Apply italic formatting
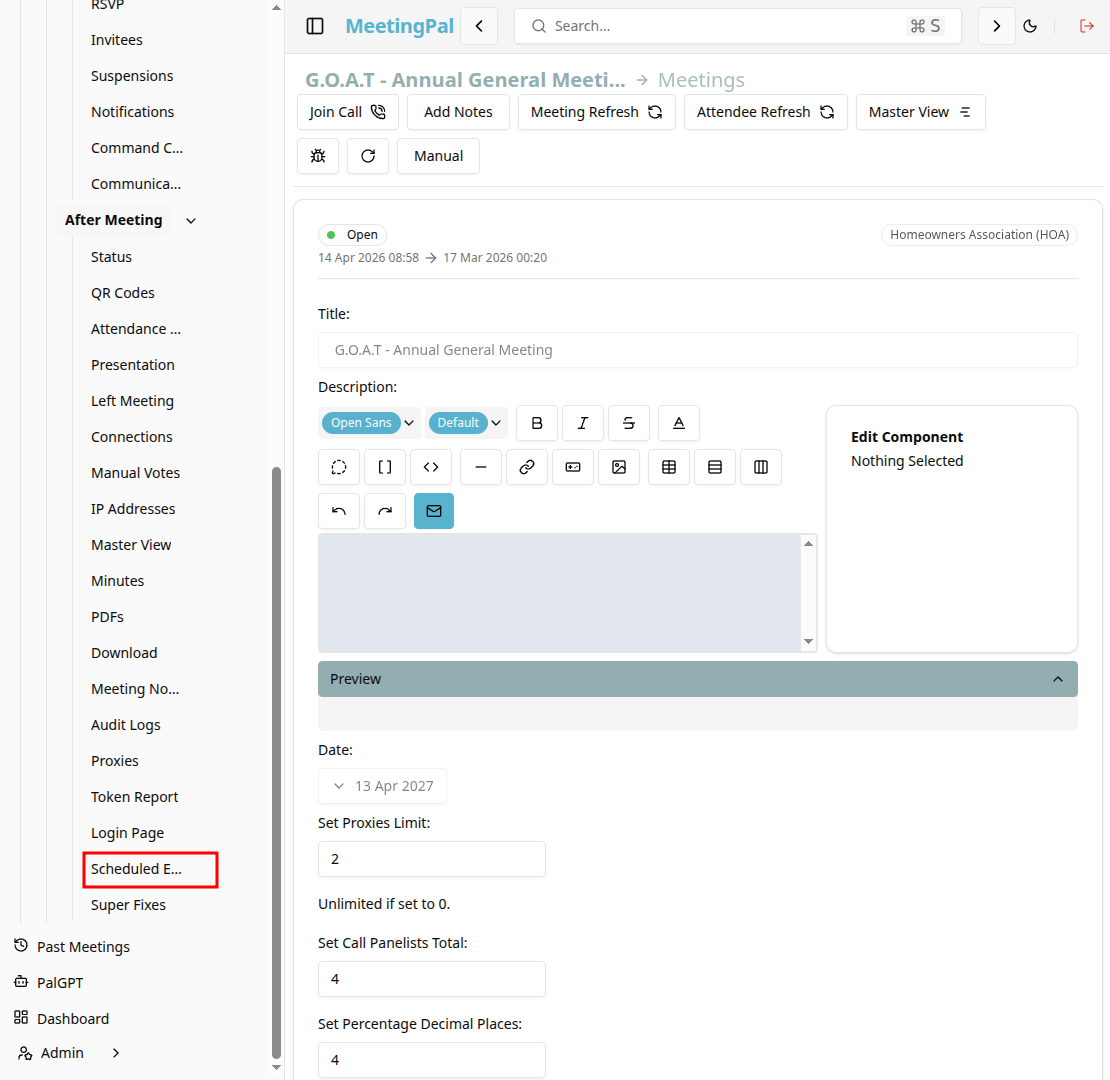The height and width of the screenshot is (1080, 1110). click(x=583, y=423)
